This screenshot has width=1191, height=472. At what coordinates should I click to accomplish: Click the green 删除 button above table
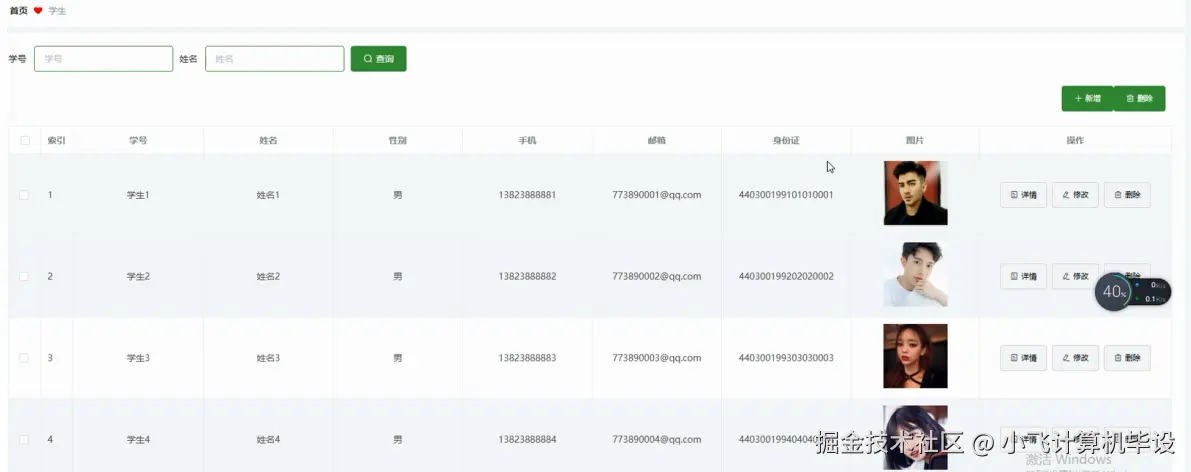pyautogui.click(x=1139, y=99)
